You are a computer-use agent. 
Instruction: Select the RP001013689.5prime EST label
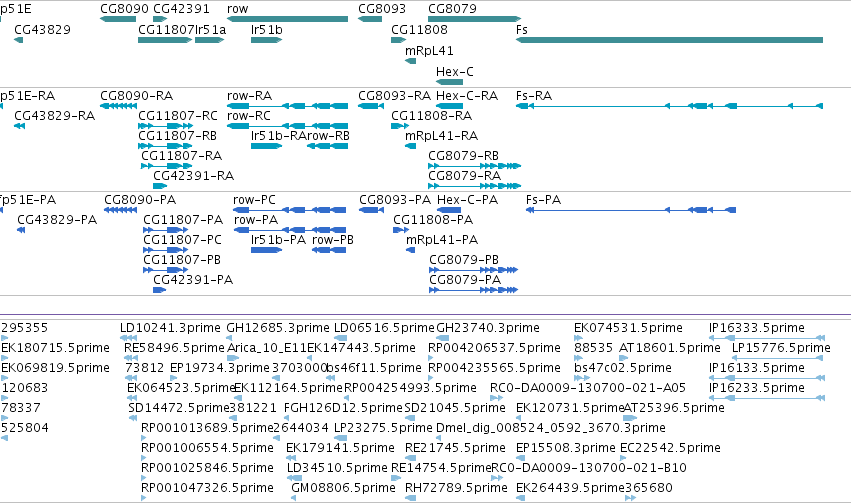coord(207,428)
